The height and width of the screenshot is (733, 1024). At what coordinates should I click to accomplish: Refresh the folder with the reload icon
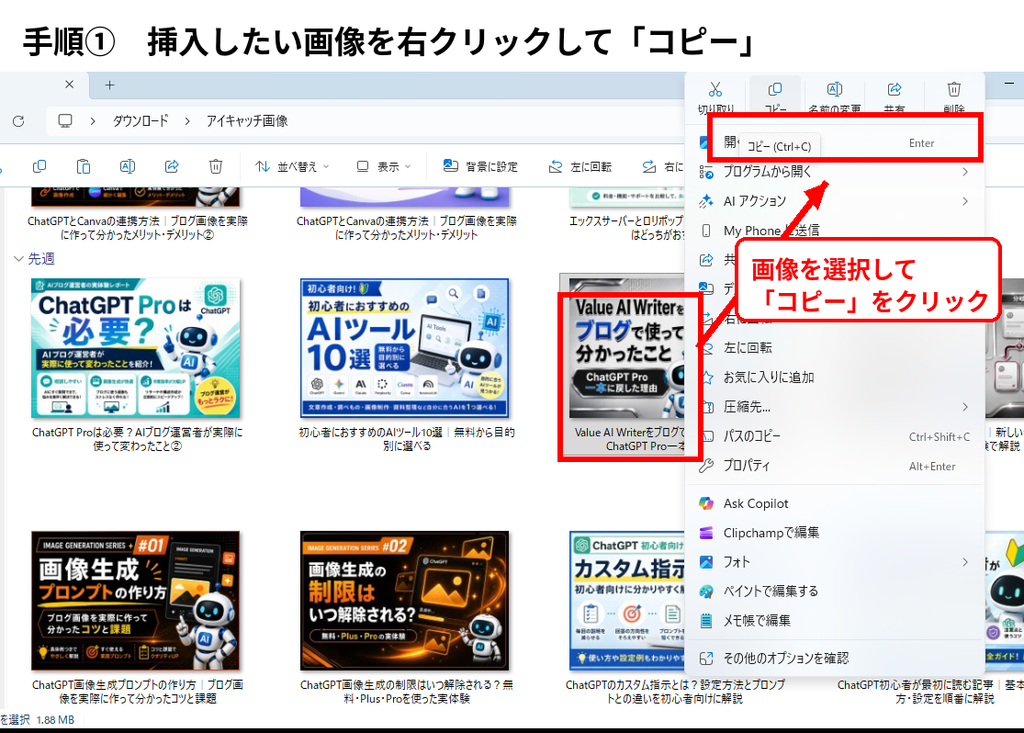18,121
